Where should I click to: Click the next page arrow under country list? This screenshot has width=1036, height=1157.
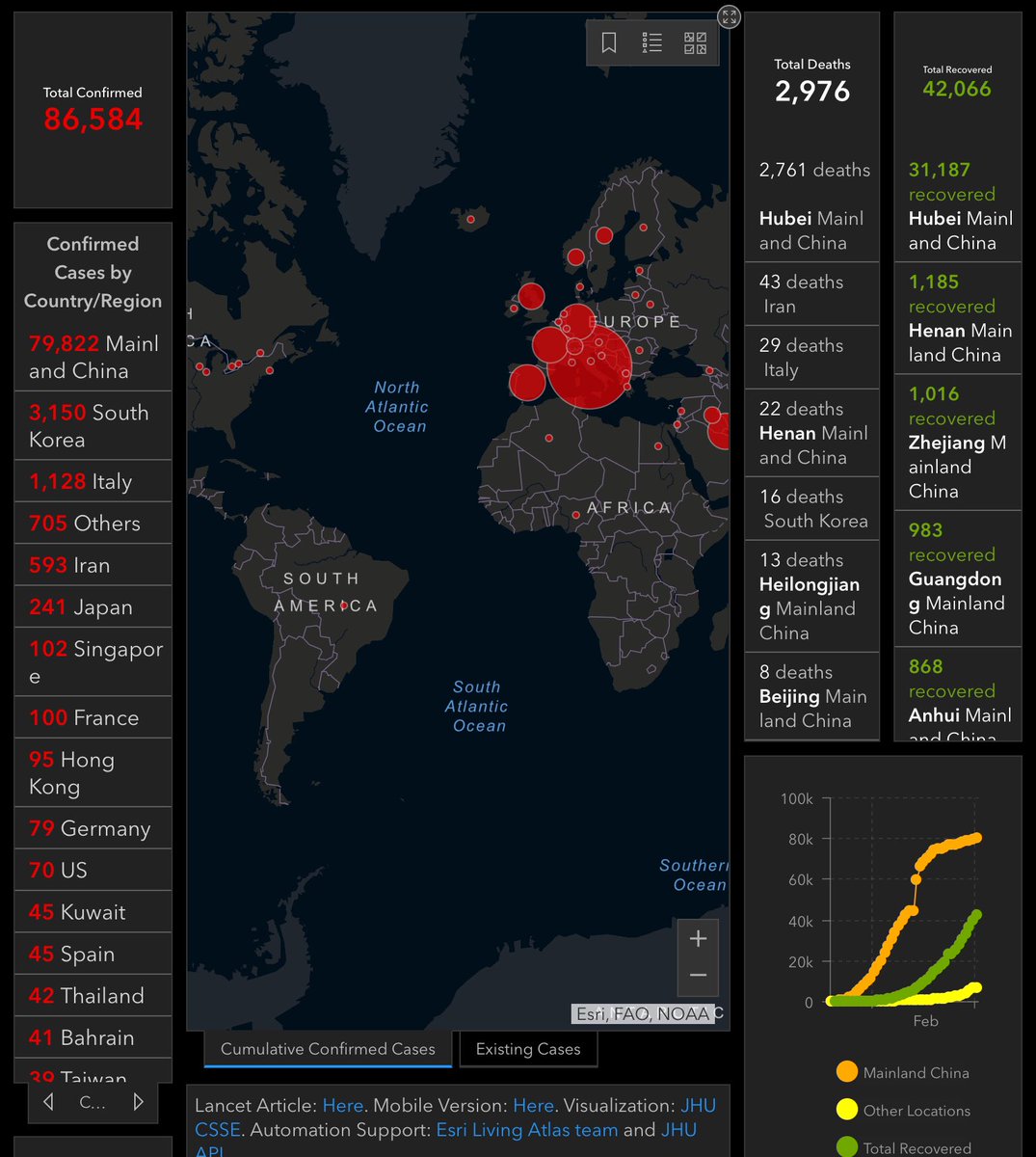coord(141,1101)
